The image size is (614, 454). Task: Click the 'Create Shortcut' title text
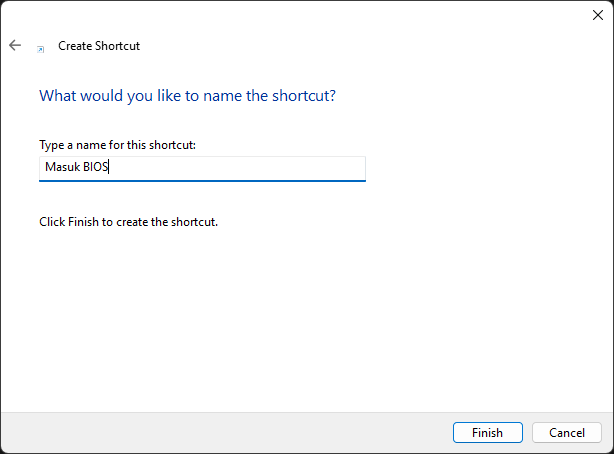pos(99,46)
